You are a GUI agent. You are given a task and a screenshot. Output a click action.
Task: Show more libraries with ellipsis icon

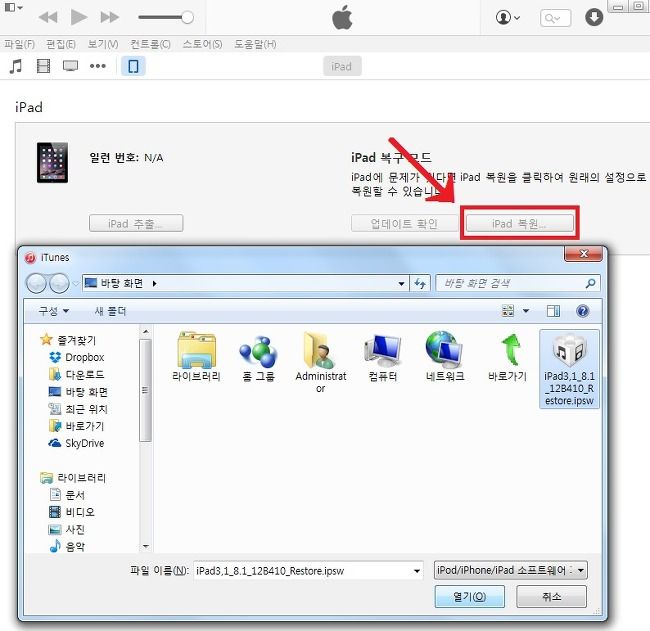click(98, 66)
